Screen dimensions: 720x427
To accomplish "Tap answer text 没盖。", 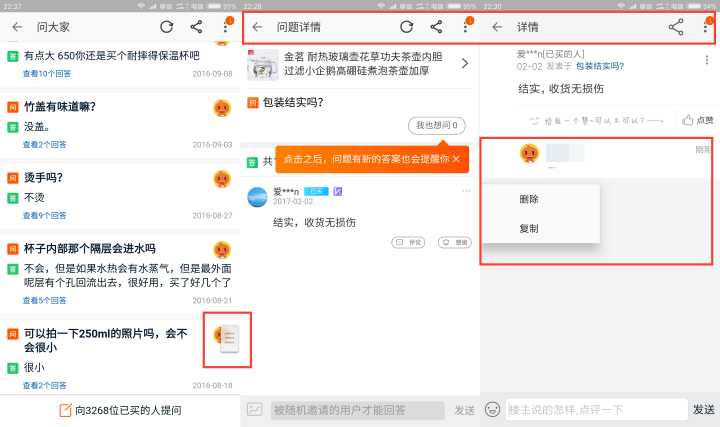I will [x=37, y=126].
